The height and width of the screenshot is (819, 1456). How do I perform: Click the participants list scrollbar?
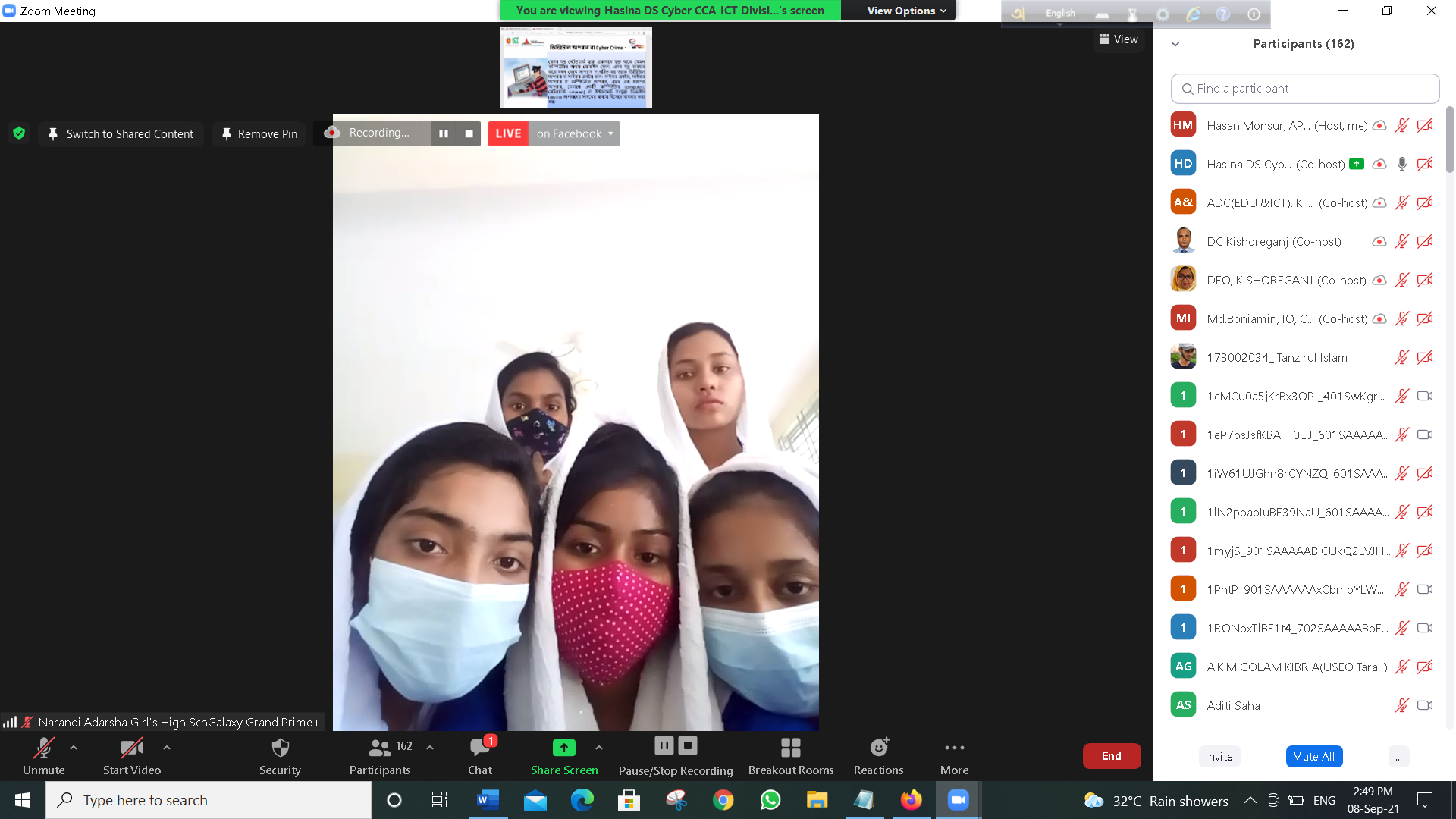coord(1450,140)
